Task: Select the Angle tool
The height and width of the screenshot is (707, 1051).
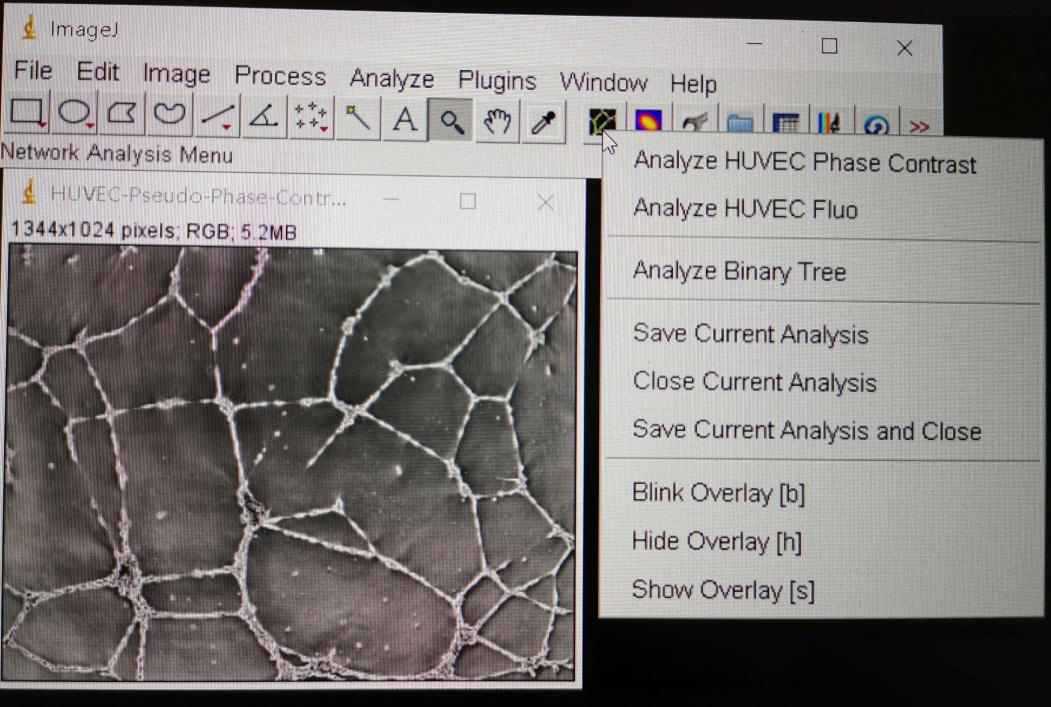Action: pos(263,119)
